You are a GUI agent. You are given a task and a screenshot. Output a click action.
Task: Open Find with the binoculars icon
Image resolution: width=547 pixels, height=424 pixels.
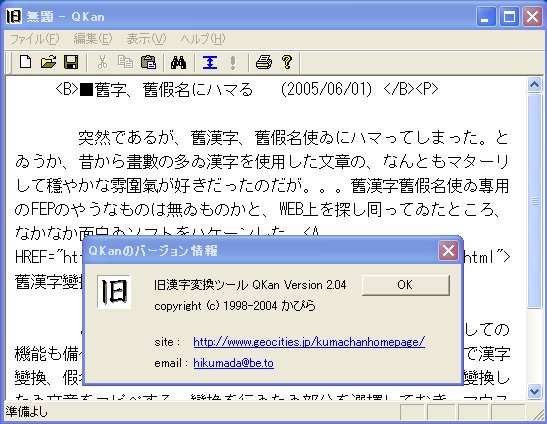[x=178, y=62]
